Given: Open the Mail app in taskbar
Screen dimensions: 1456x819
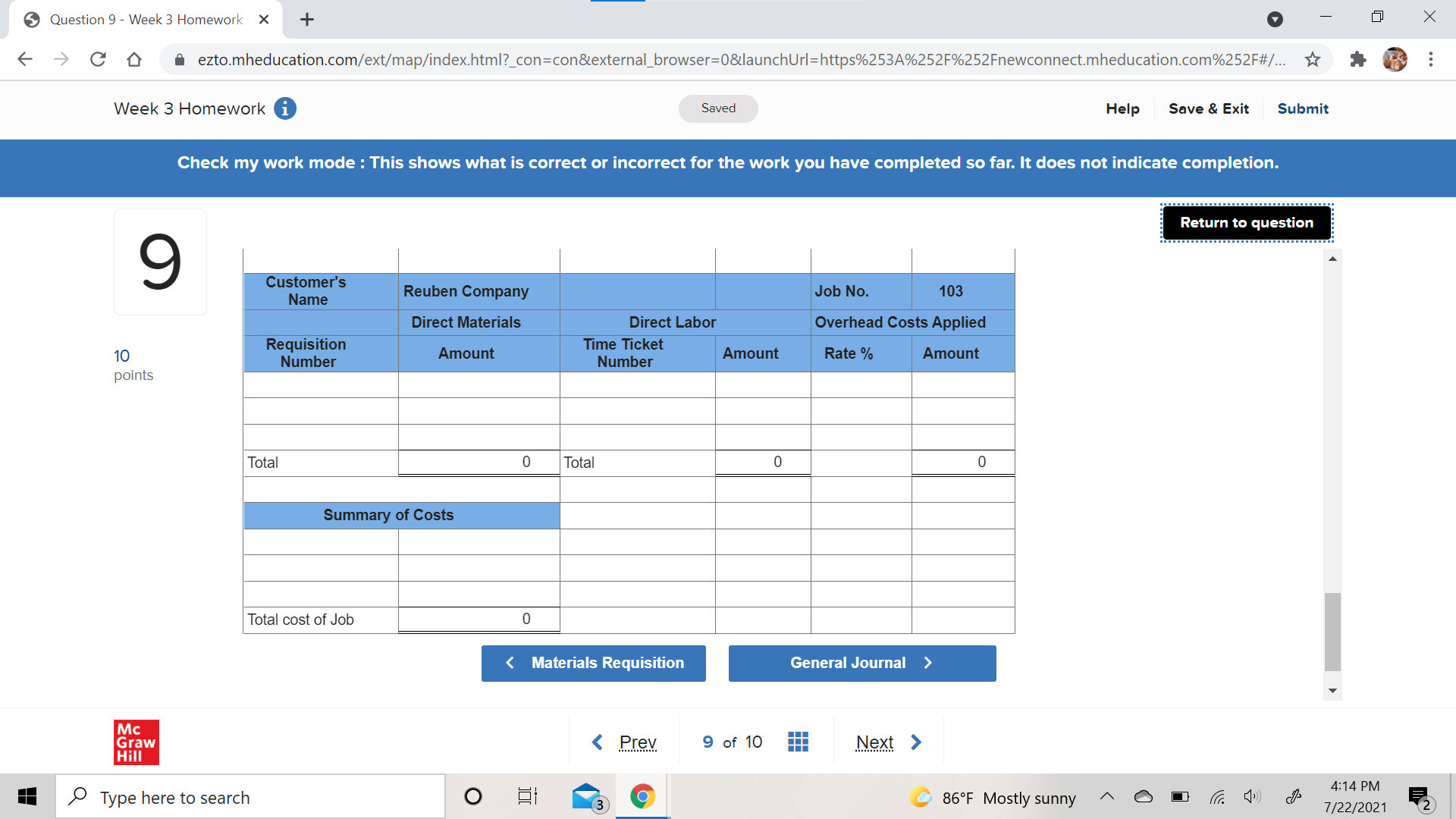Looking at the screenshot, I should point(587,796).
